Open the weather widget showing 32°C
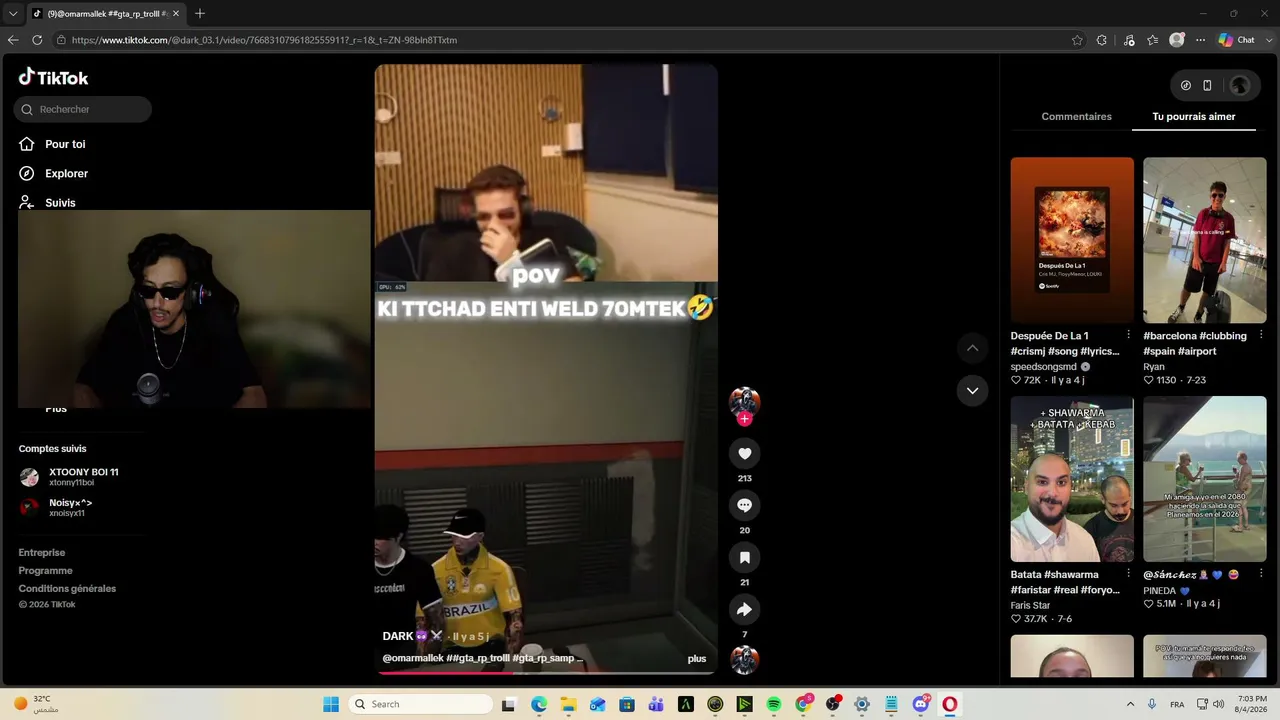The image size is (1280, 720). click(x=37, y=704)
